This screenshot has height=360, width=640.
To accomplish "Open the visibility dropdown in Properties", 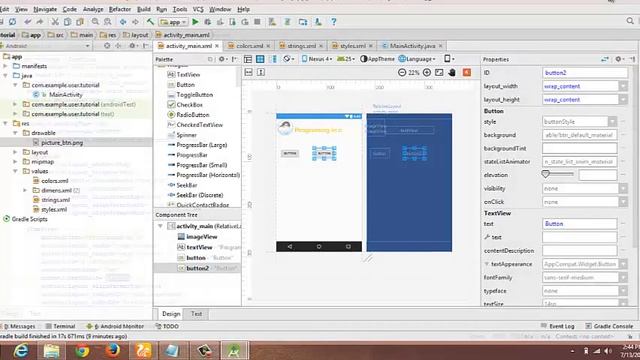I will coord(623,189).
